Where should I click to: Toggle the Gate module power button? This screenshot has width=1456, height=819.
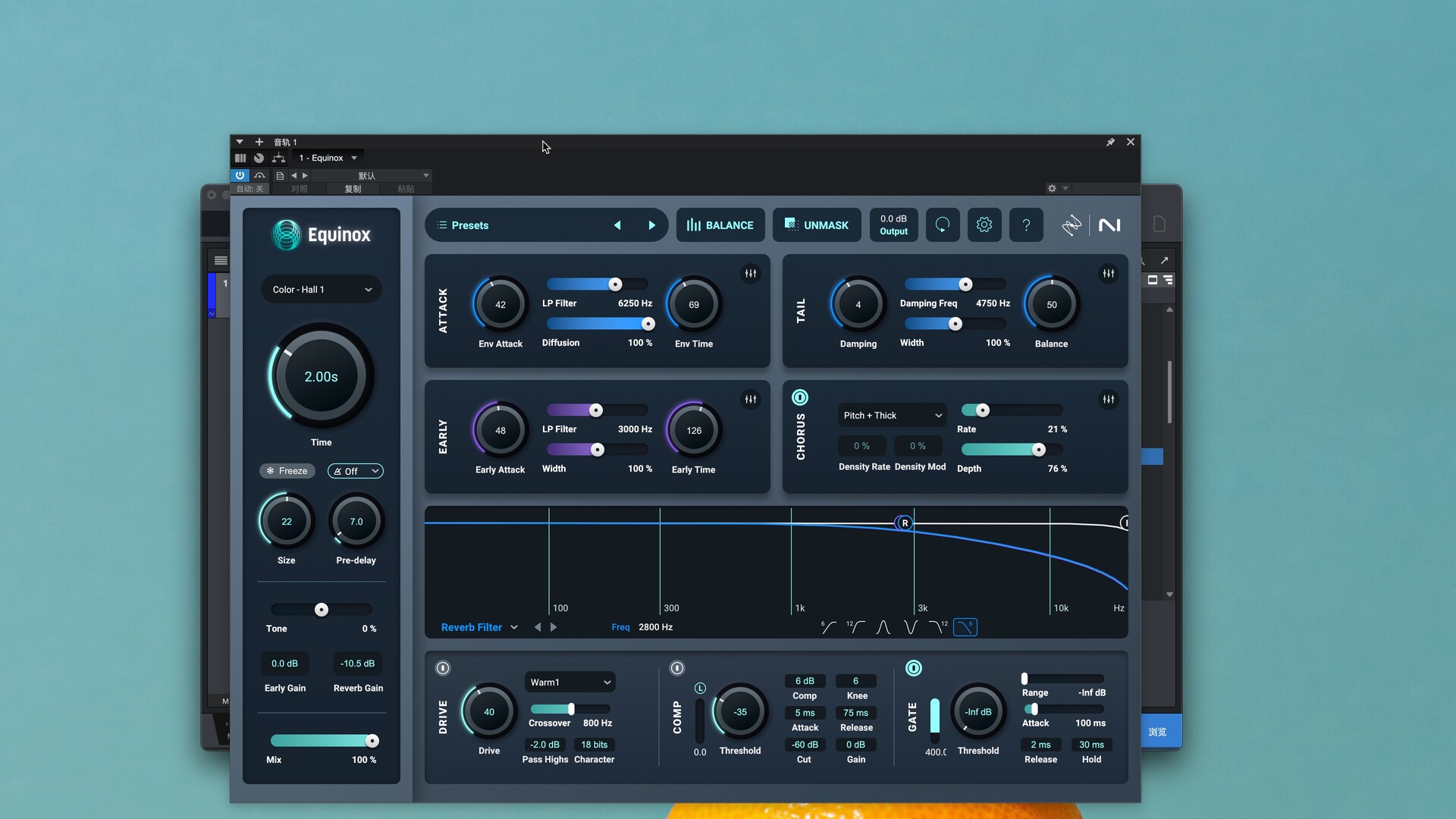point(914,669)
